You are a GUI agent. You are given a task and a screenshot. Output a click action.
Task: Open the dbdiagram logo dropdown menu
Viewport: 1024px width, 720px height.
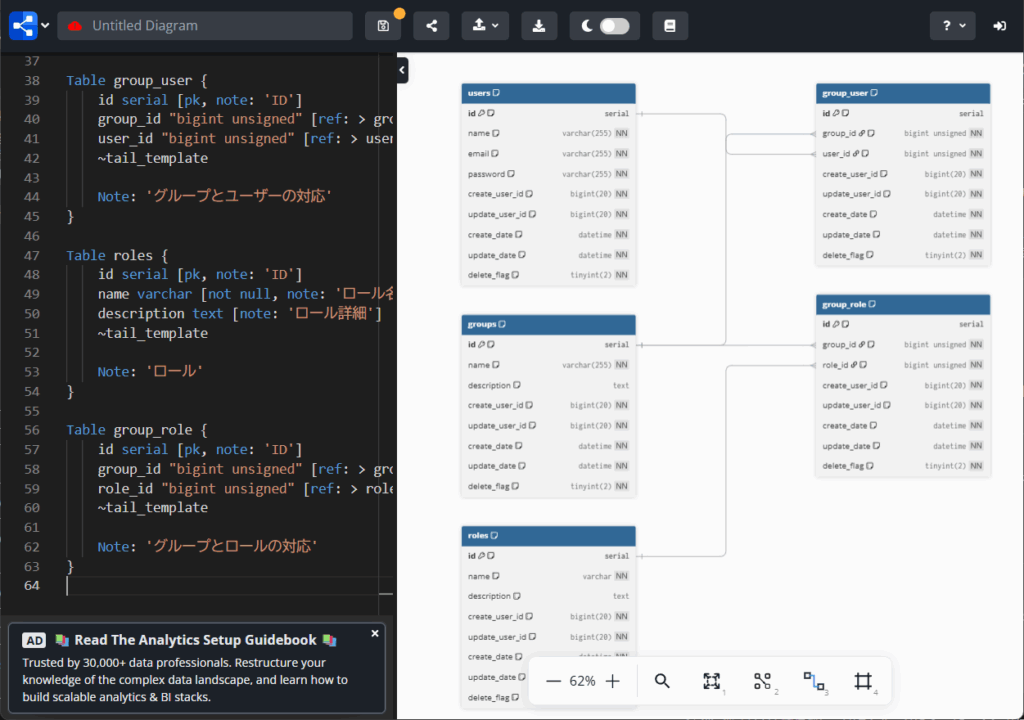click(29, 26)
